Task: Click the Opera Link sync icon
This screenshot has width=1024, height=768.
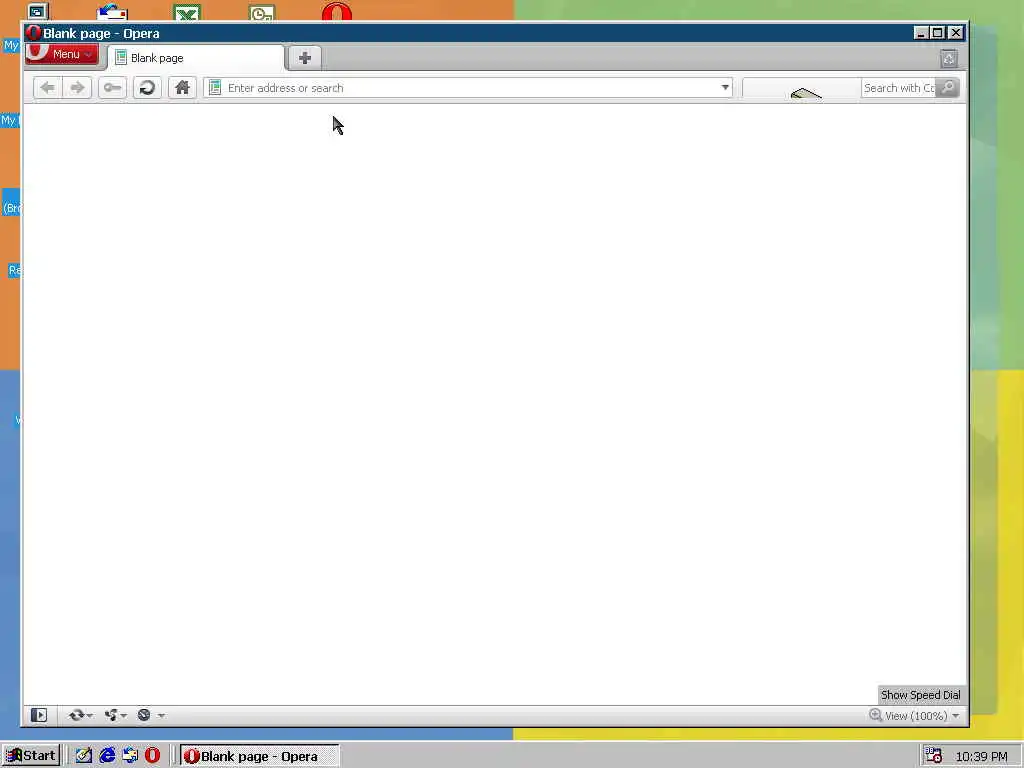Action: (x=76, y=716)
